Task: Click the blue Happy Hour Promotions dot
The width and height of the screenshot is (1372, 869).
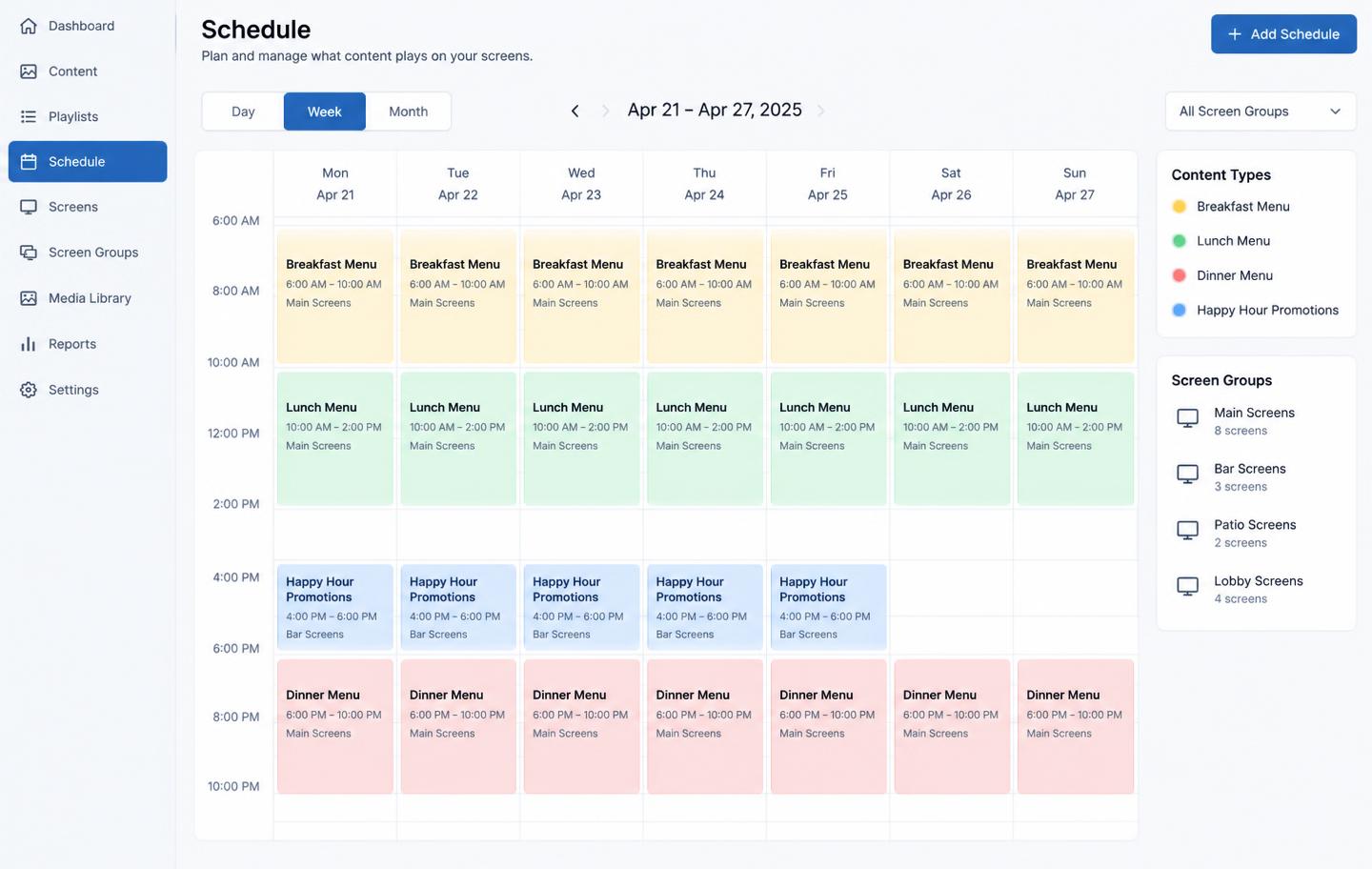Action: point(1179,311)
